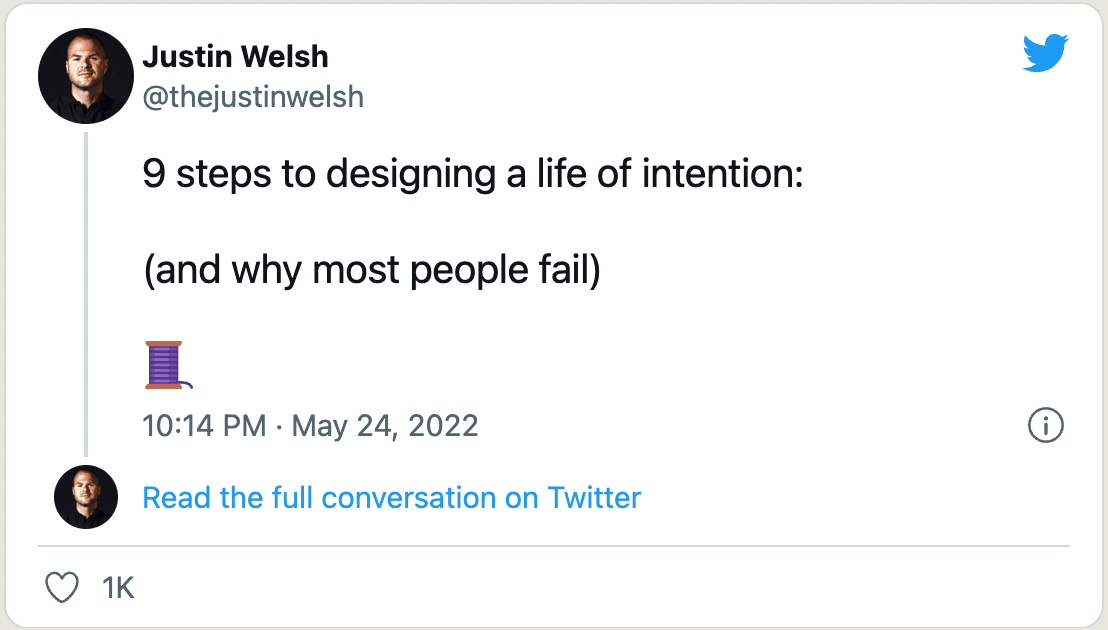This screenshot has height=630, width=1108.
Task: Click the "(and why most people fail)" line
Action: point(371,270)
